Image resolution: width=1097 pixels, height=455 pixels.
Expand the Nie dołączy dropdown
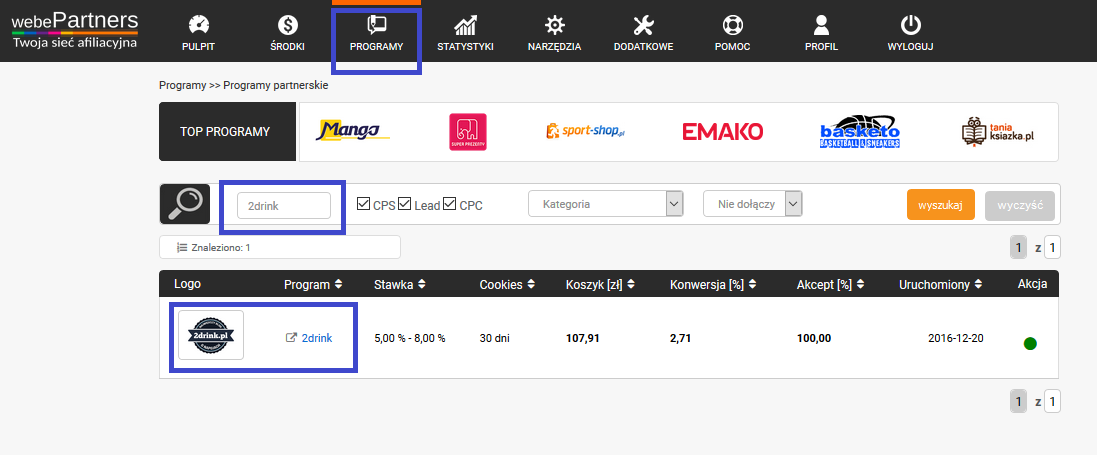753,204
